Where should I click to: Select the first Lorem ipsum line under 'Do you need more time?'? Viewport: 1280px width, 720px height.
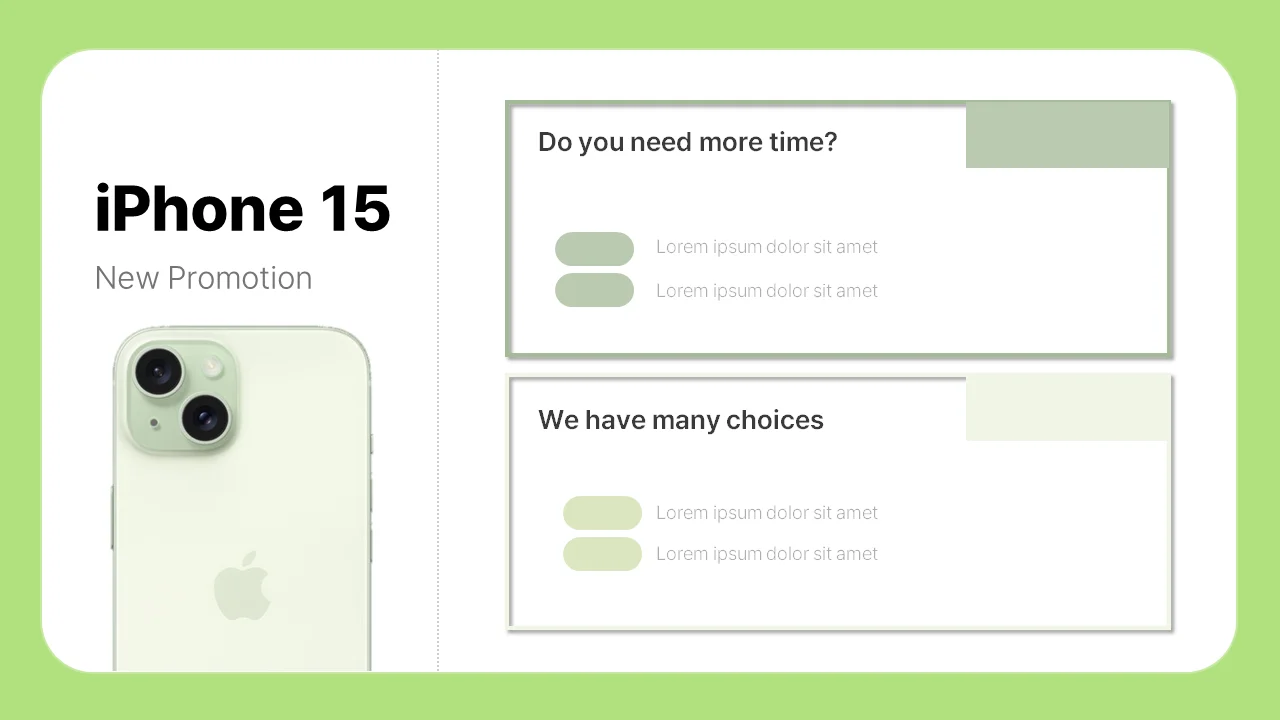[767, 247]
